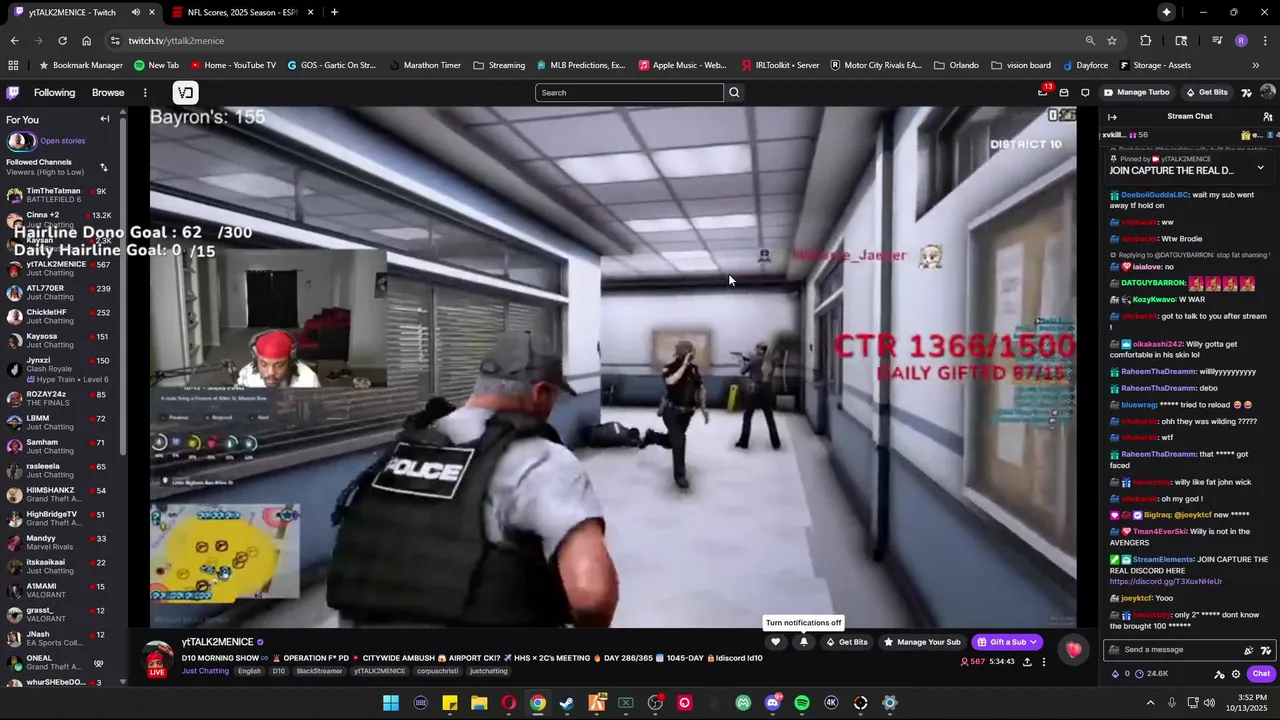
Task: Mute the Twitch tab audio
Action: pos(135,12)
